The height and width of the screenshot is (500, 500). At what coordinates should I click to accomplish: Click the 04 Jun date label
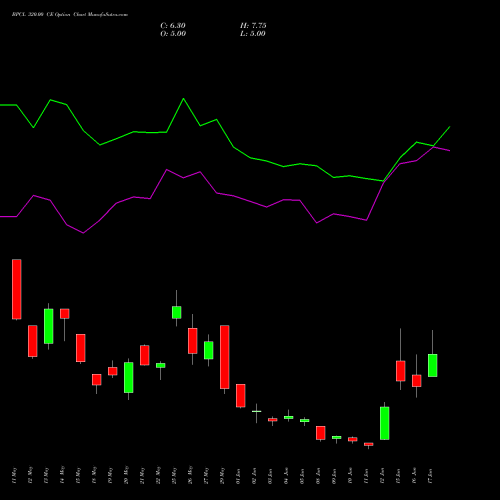(x=286, y=476)
